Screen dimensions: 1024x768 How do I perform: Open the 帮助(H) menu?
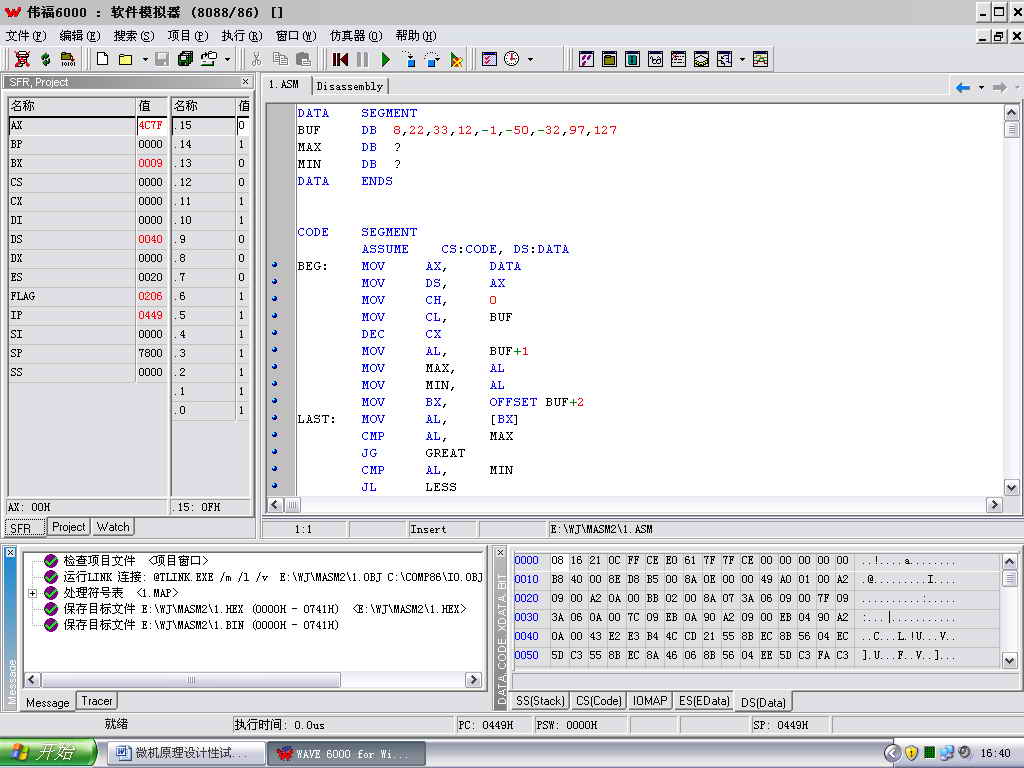(416, 36)
